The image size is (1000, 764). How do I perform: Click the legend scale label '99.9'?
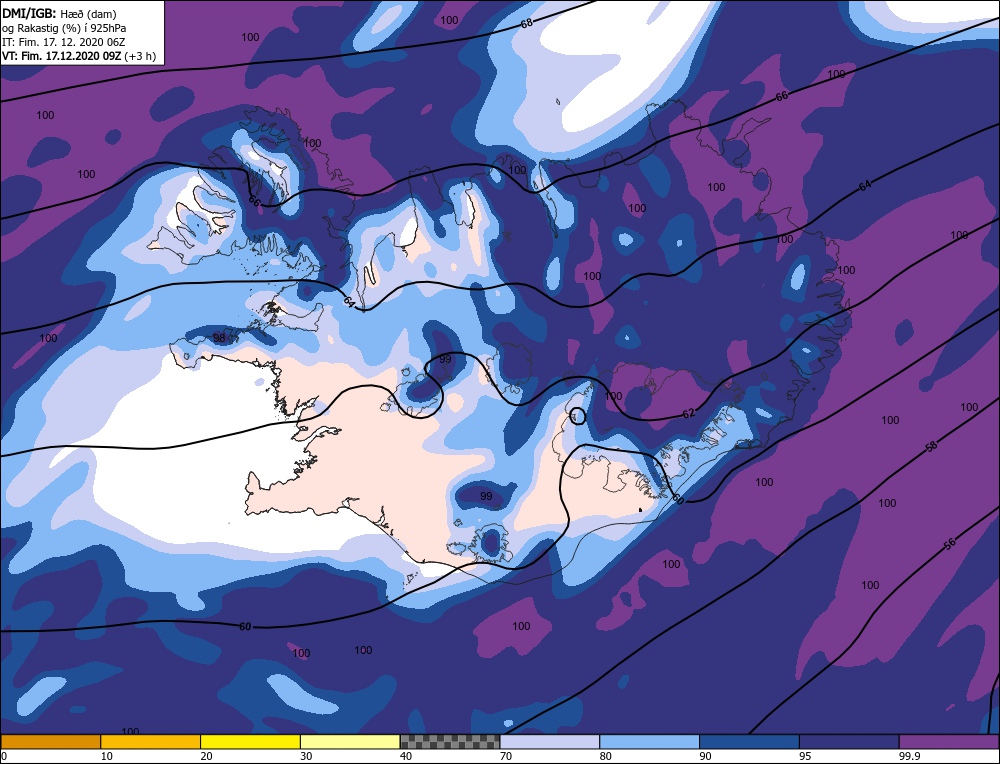909,756
